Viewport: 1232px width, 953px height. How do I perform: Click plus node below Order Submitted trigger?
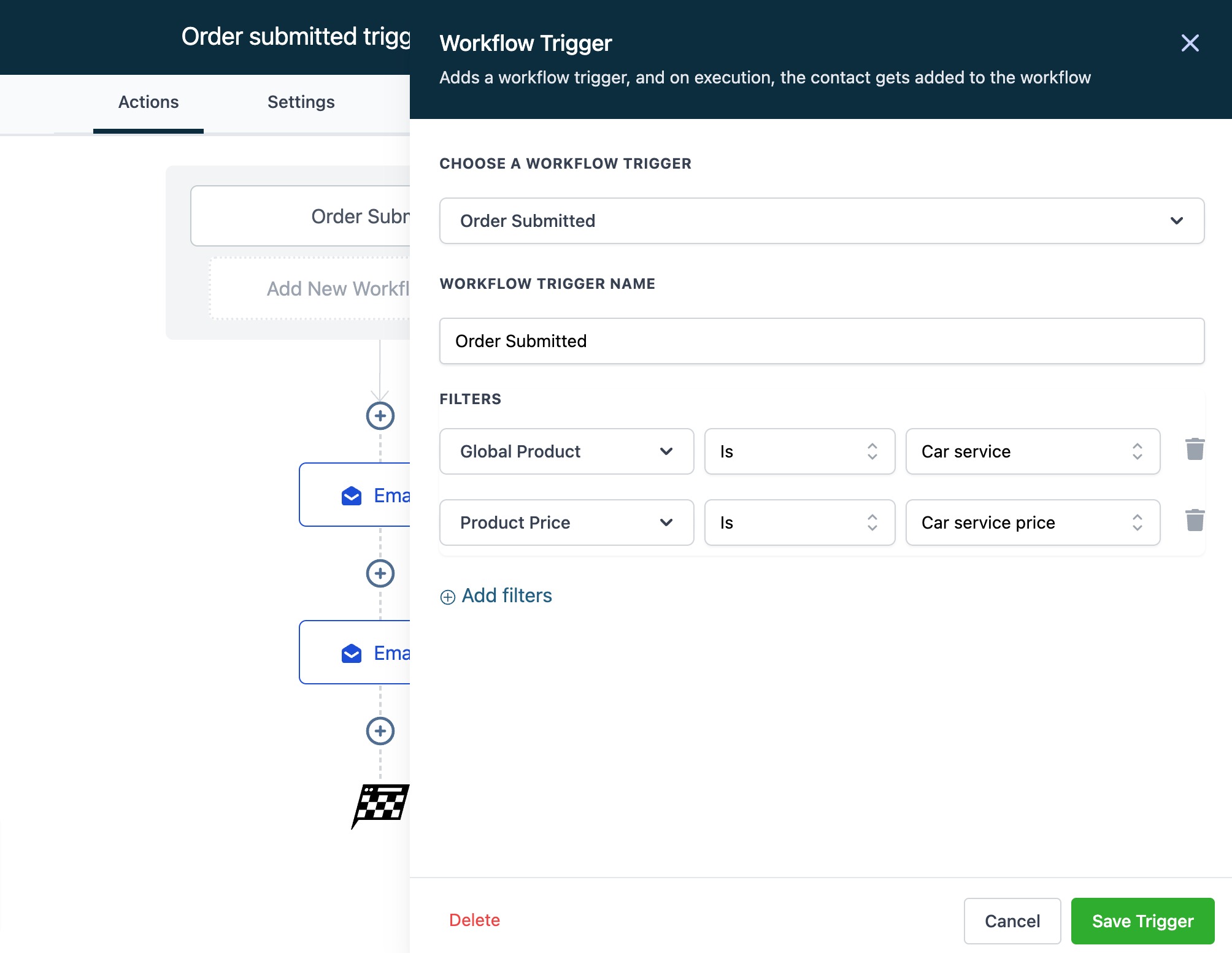click(x=380, y=416)
